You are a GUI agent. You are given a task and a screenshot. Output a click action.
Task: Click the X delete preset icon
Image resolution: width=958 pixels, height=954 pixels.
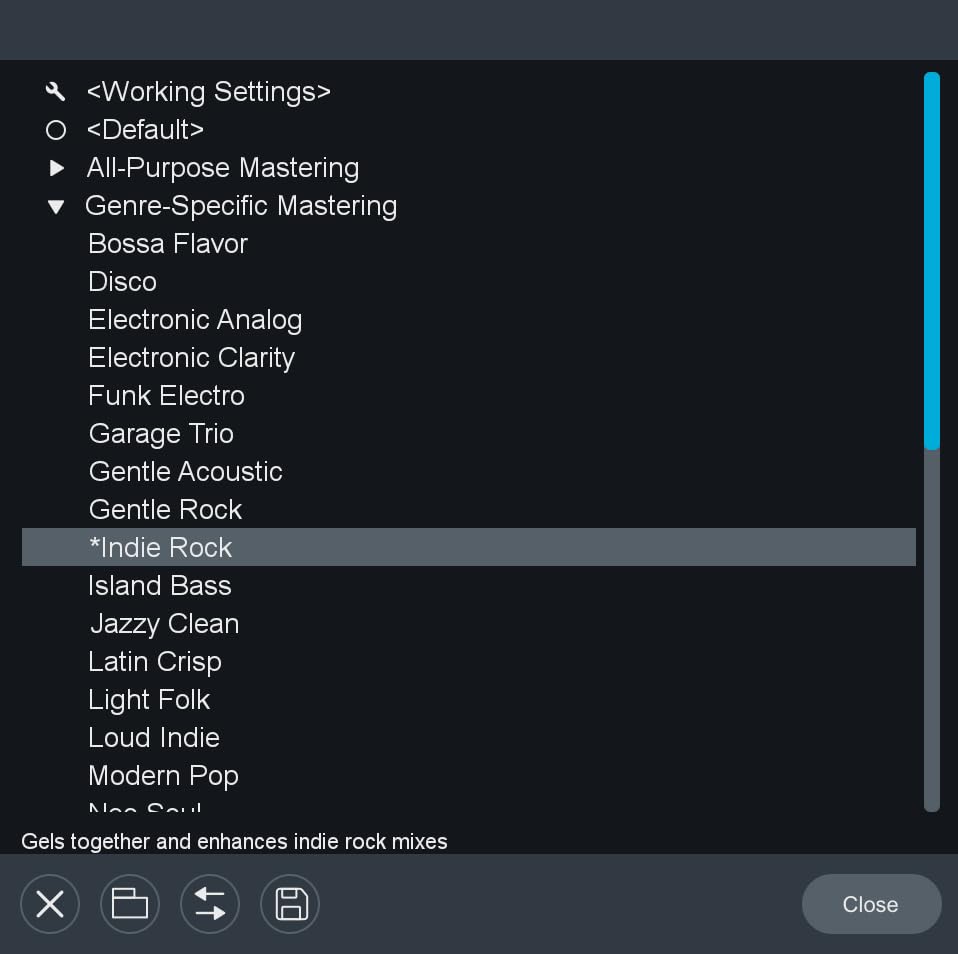(x=50, y=904)
